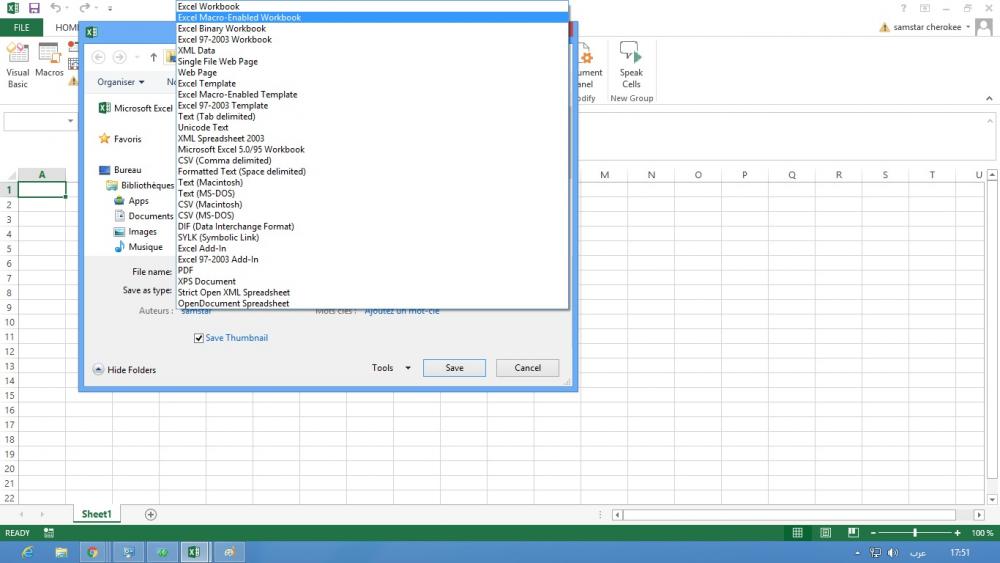
Task: Collapse panel with Hide Folders
Action: (124, 370)
